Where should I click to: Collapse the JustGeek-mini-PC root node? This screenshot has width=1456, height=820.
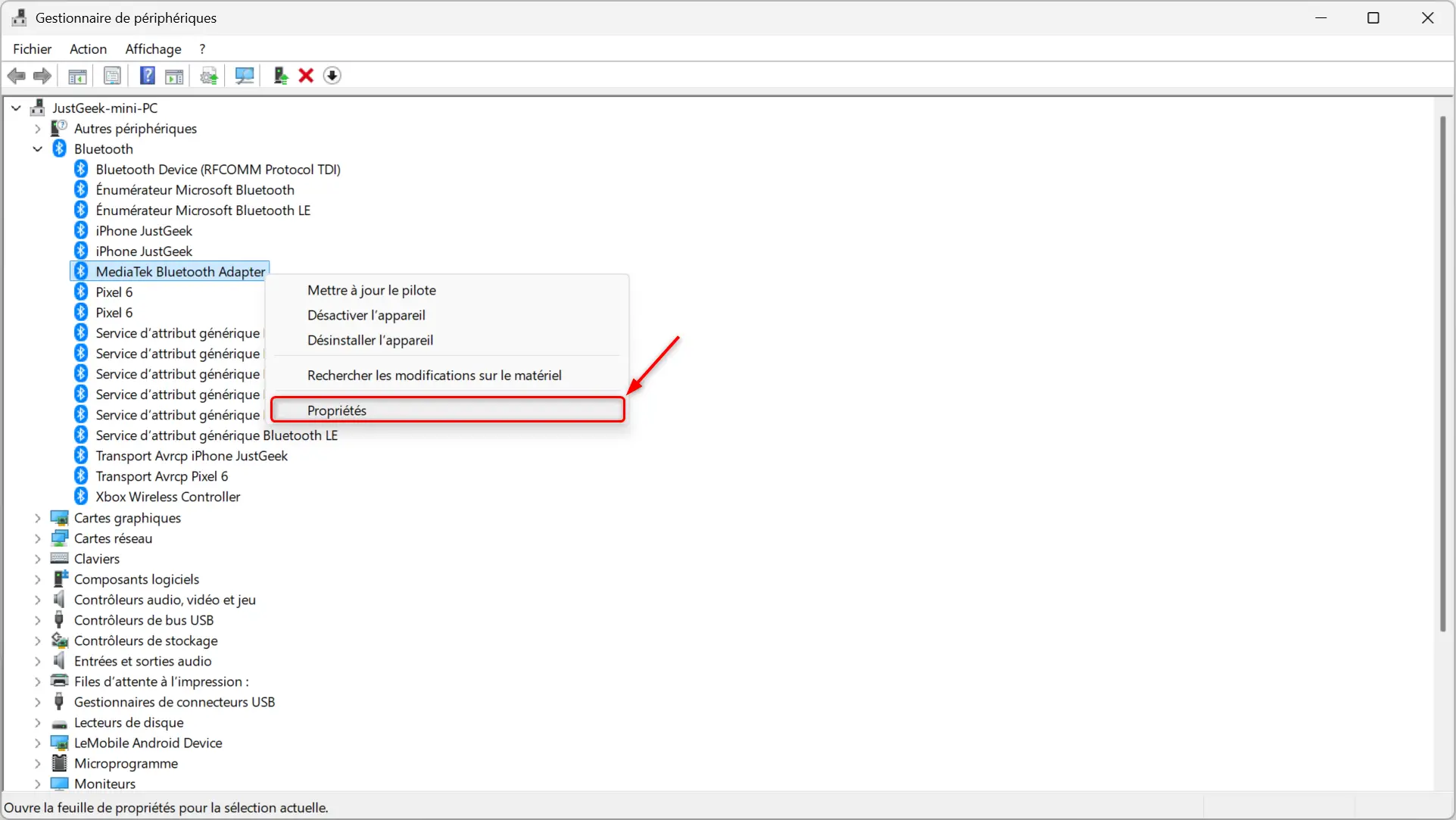tap(16, 108)
